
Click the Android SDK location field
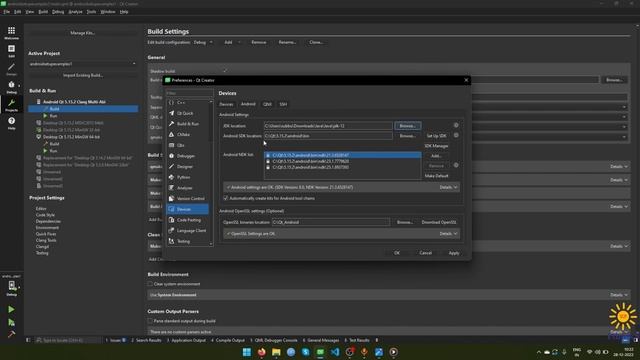[x=328, y=136]
